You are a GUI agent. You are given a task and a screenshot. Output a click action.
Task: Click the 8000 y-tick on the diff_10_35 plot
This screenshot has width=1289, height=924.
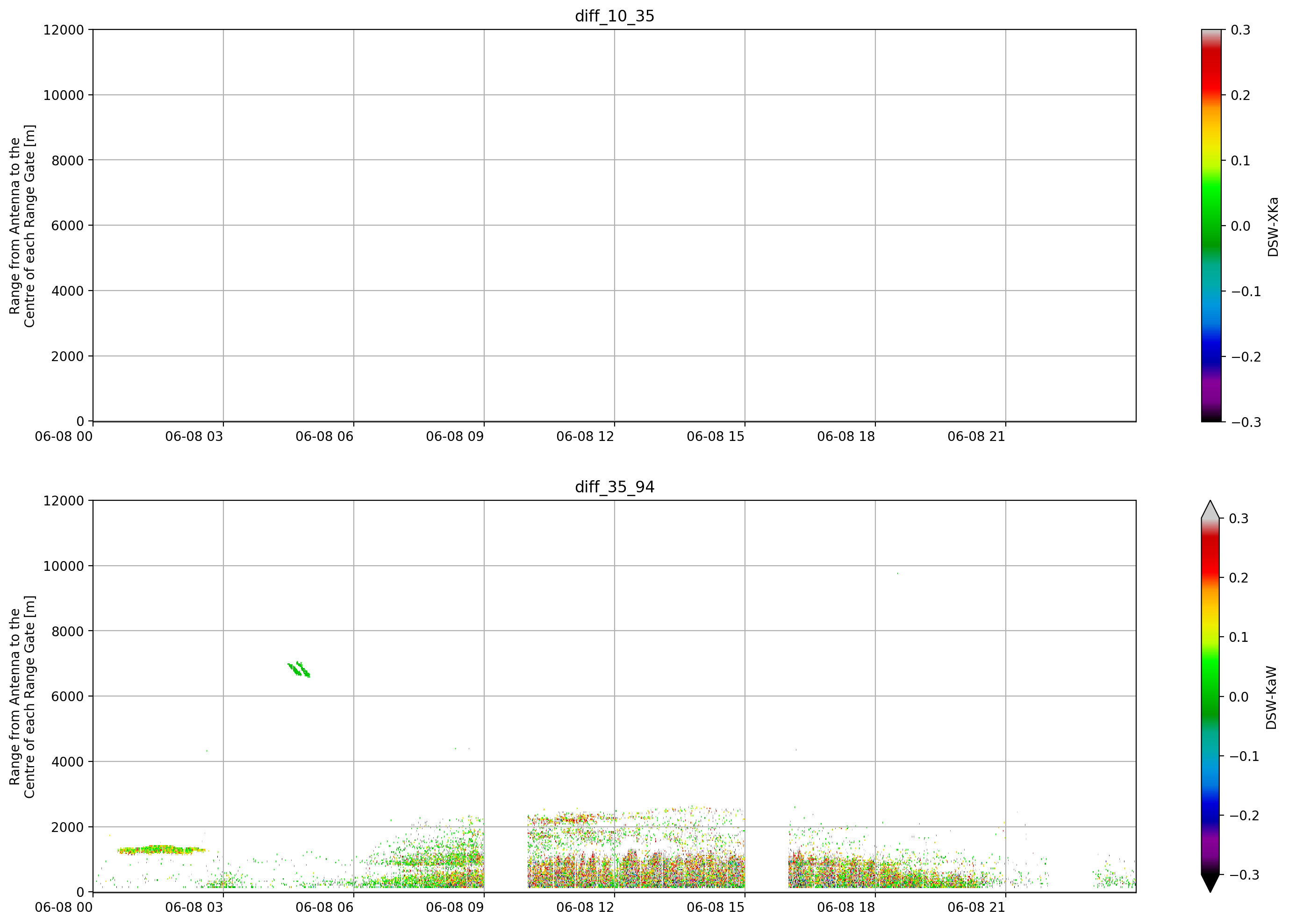pos(68,160)
